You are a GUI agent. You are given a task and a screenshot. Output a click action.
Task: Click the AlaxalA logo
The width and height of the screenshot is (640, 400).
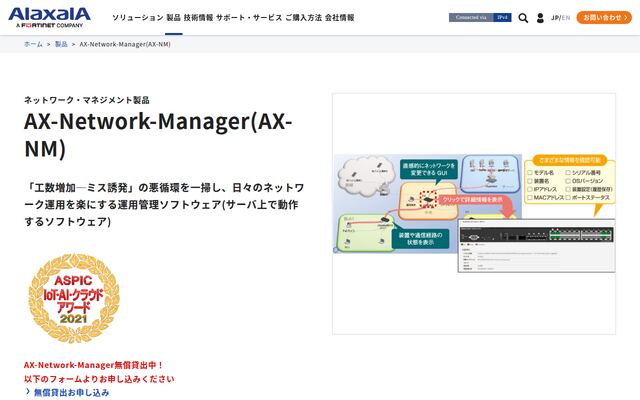tap(49, 17)
